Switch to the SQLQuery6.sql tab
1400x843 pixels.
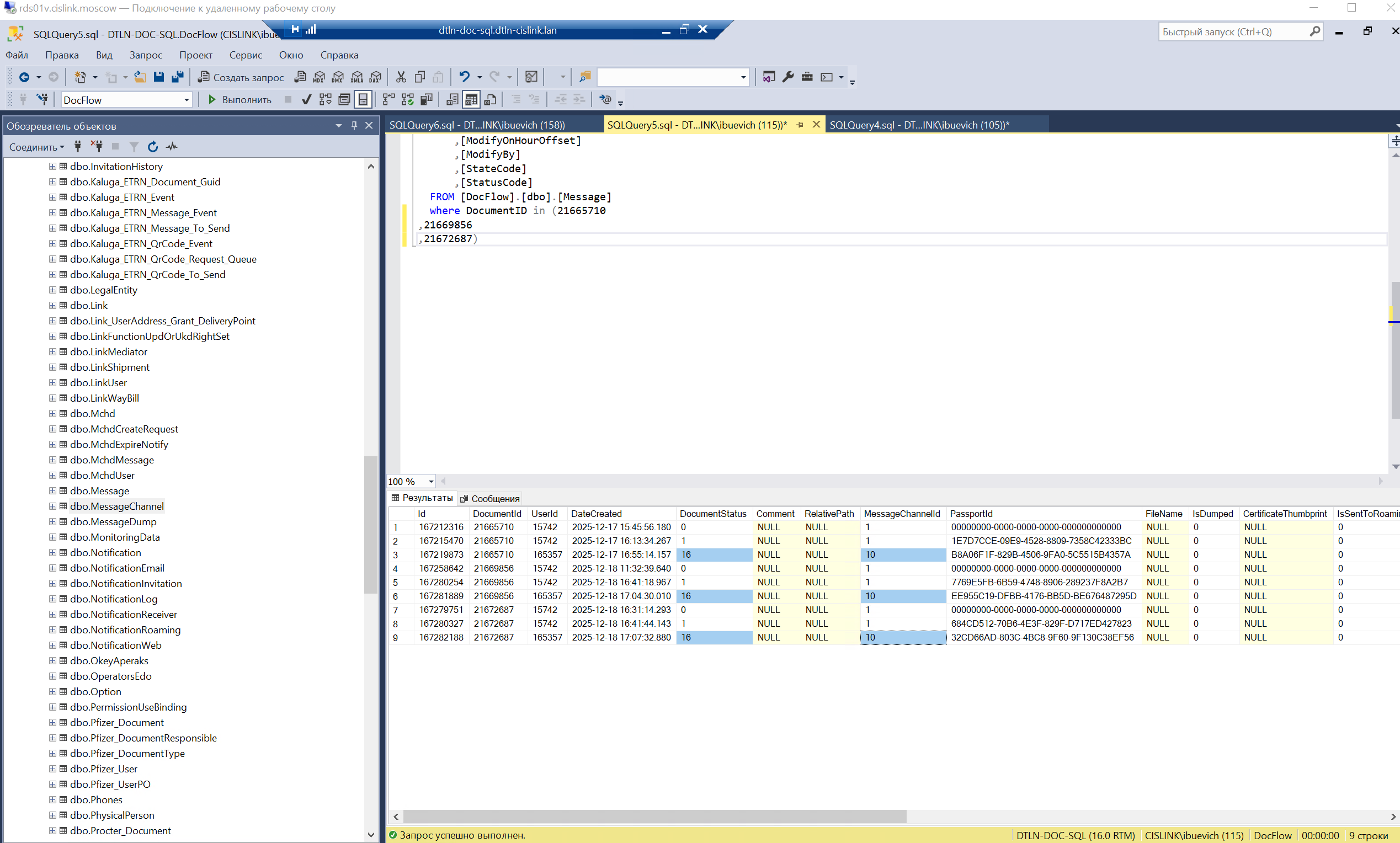(x=477, y=125)
